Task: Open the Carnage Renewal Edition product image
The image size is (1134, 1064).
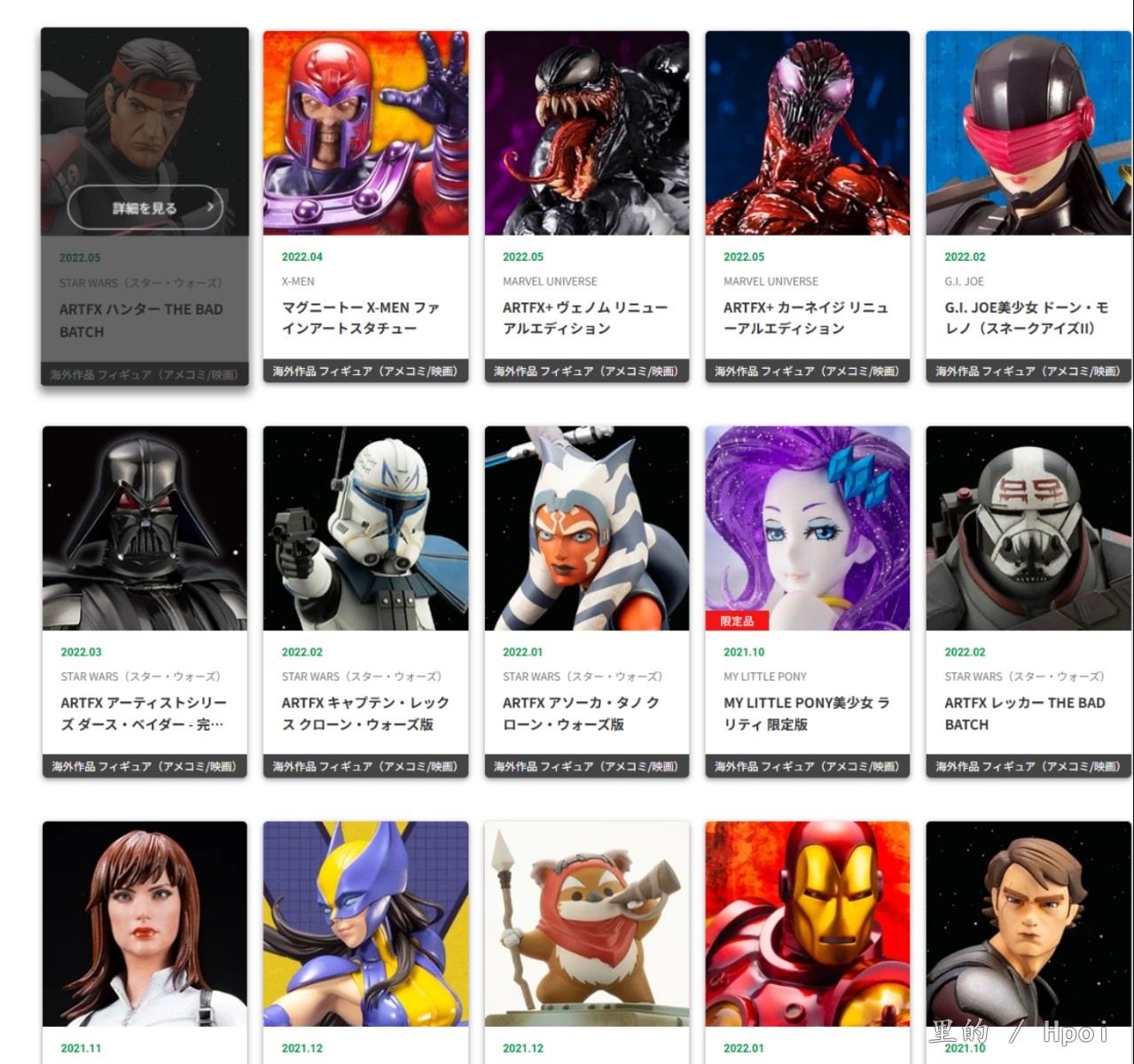Action: [x=808, y=133]
